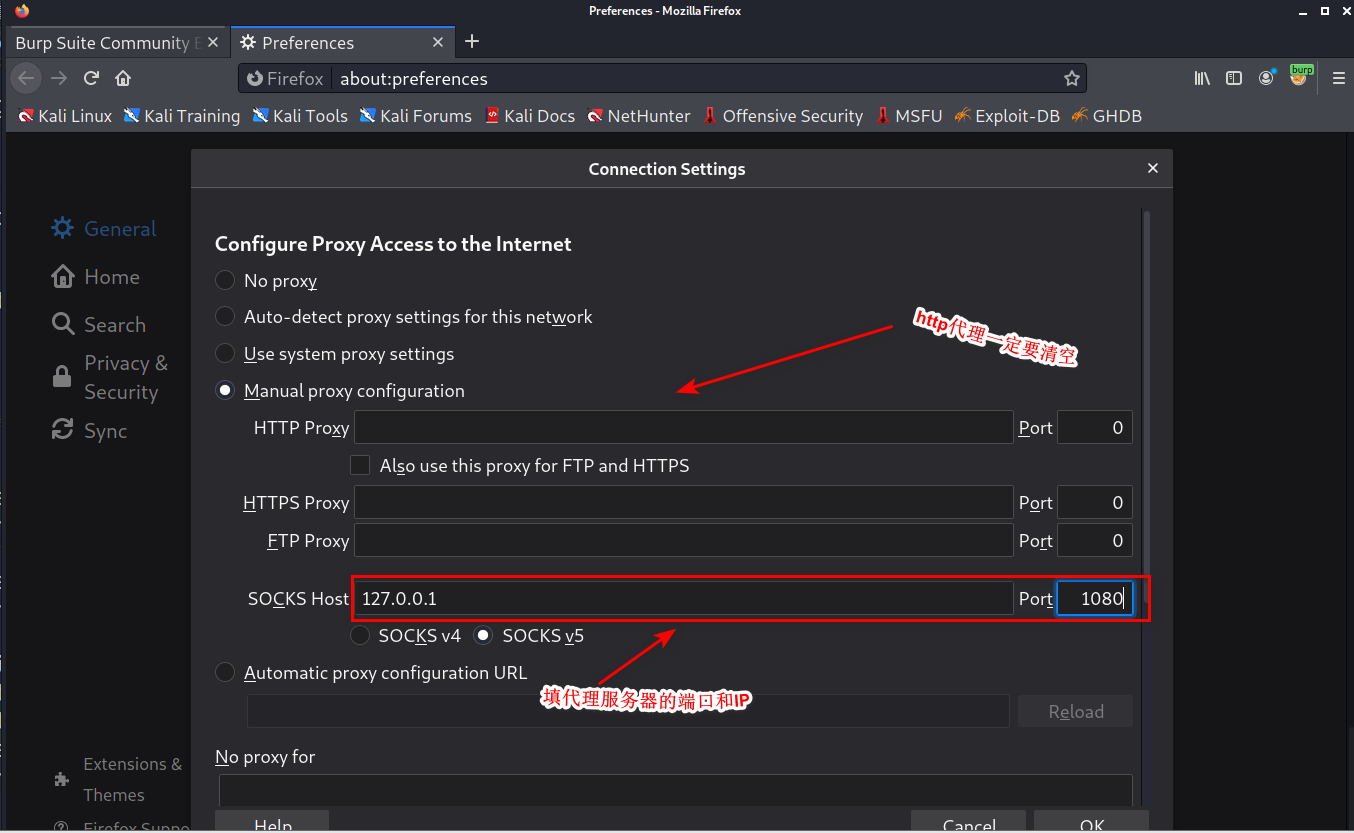
Task: Toggle the sidebar view icon
Action: coord(1234,78)
